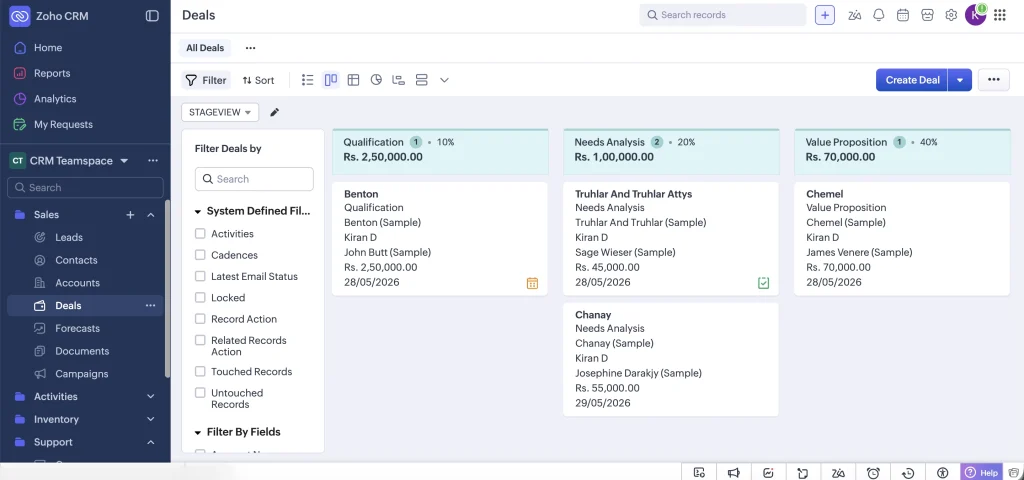The height and width of the screenshot is (480, 1024).
Task: Open the marketplace store icon
Action: pyautogui.click(x=927, y=15)
